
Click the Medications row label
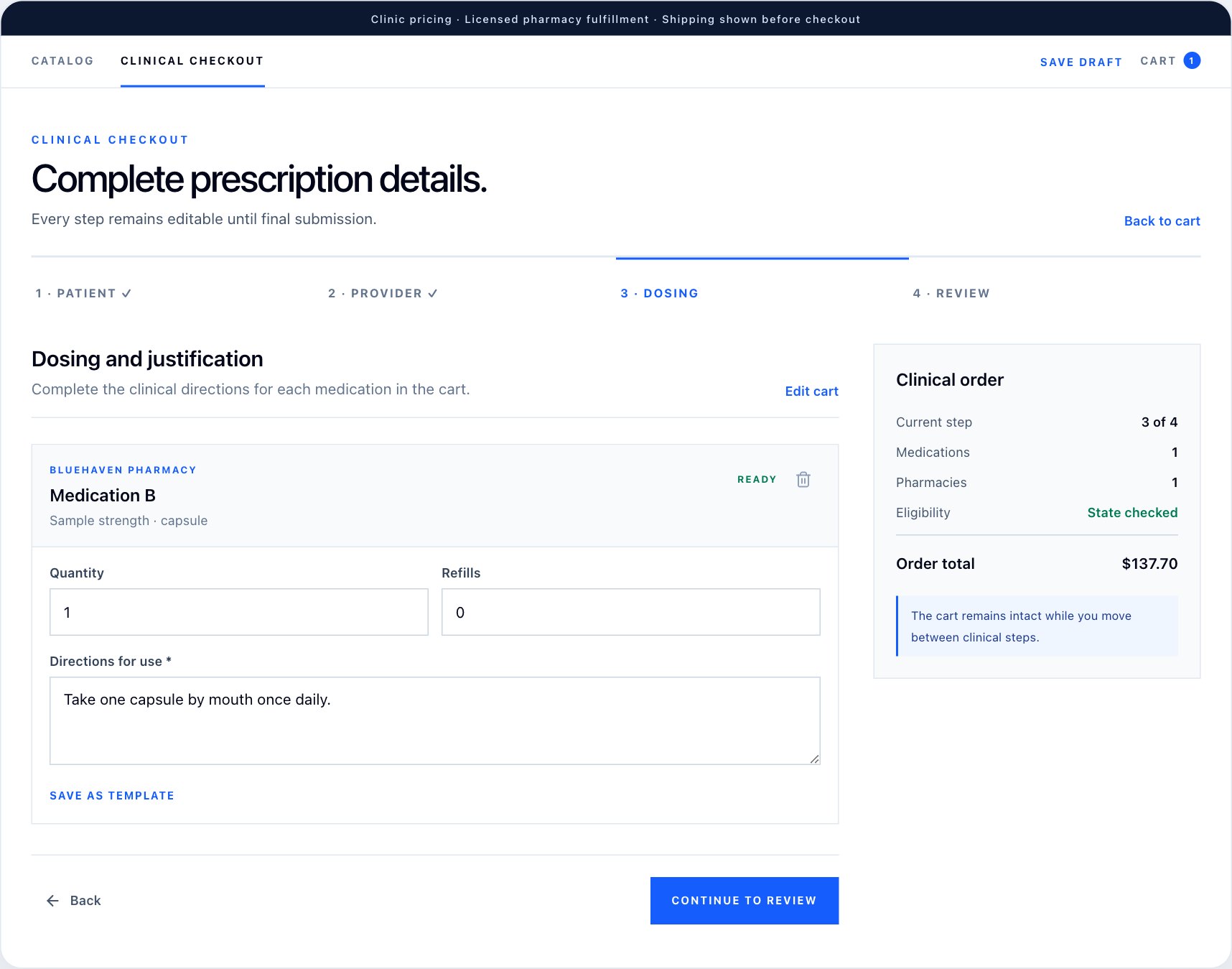(933, 452)
